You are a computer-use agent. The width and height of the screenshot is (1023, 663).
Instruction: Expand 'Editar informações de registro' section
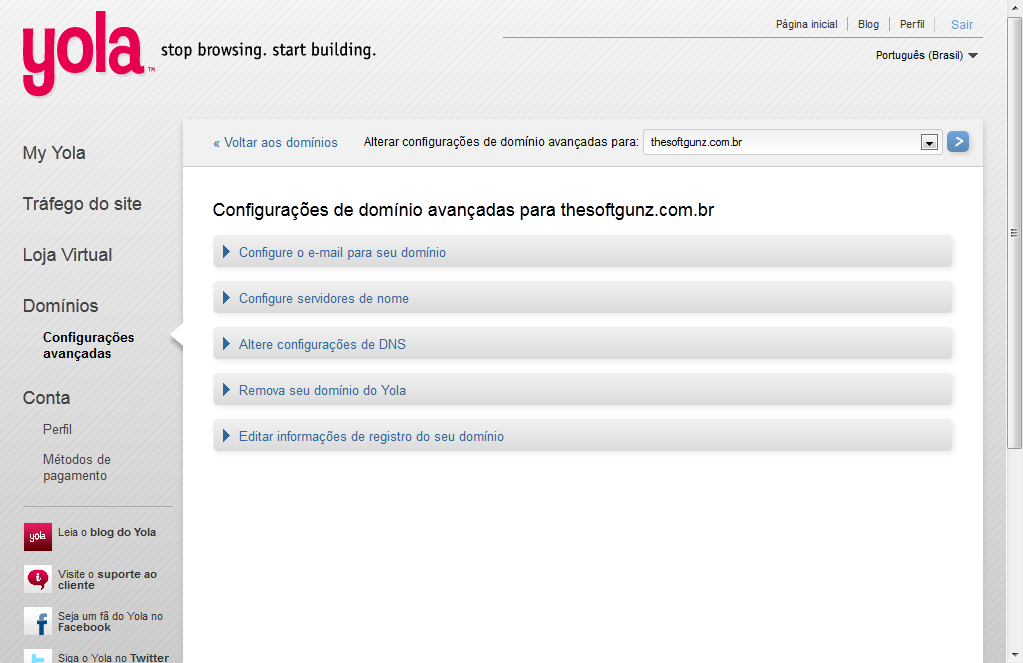tap(582, 436)
